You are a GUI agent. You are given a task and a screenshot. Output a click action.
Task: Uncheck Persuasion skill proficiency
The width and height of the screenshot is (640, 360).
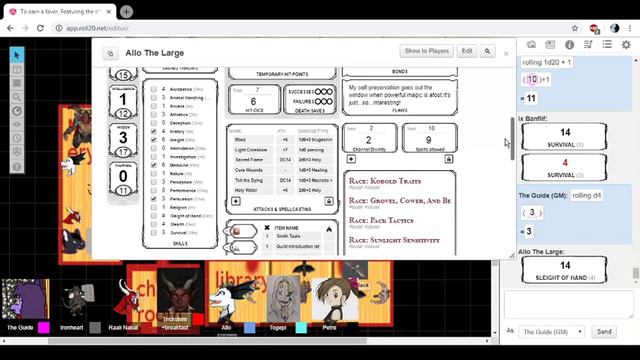coord(153,199)
